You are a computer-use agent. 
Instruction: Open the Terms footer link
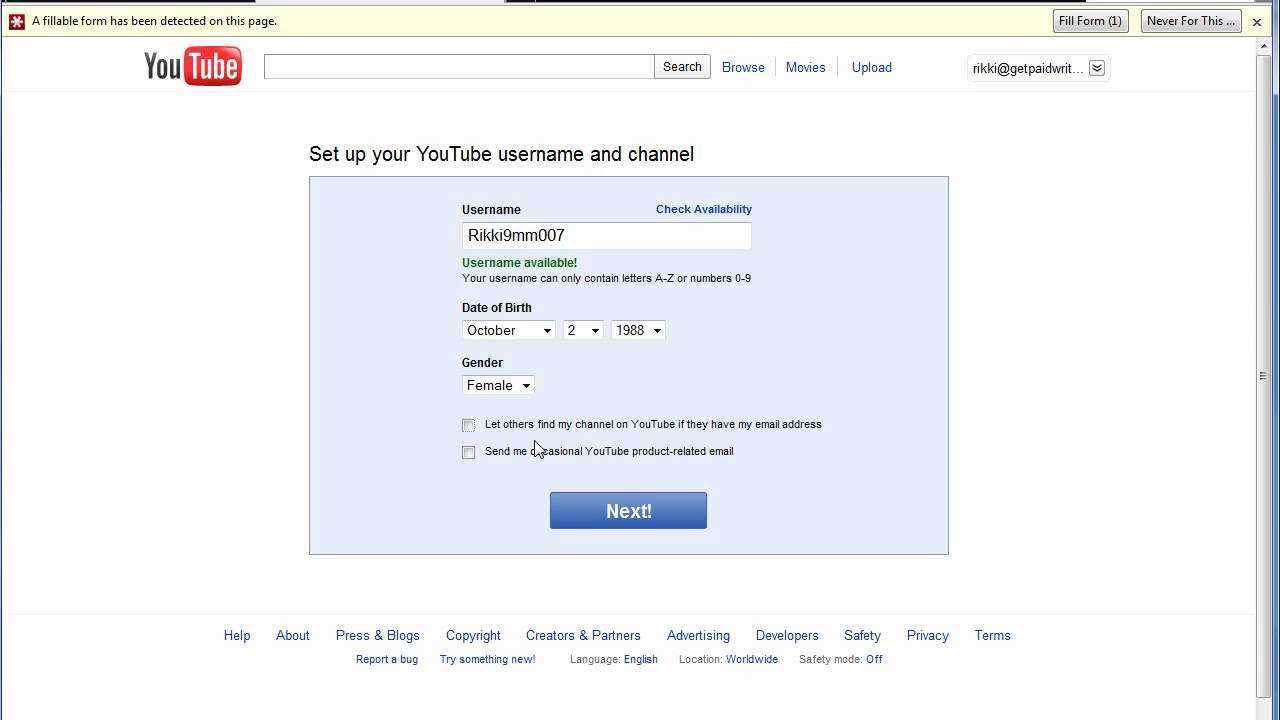tap(992, 635)
